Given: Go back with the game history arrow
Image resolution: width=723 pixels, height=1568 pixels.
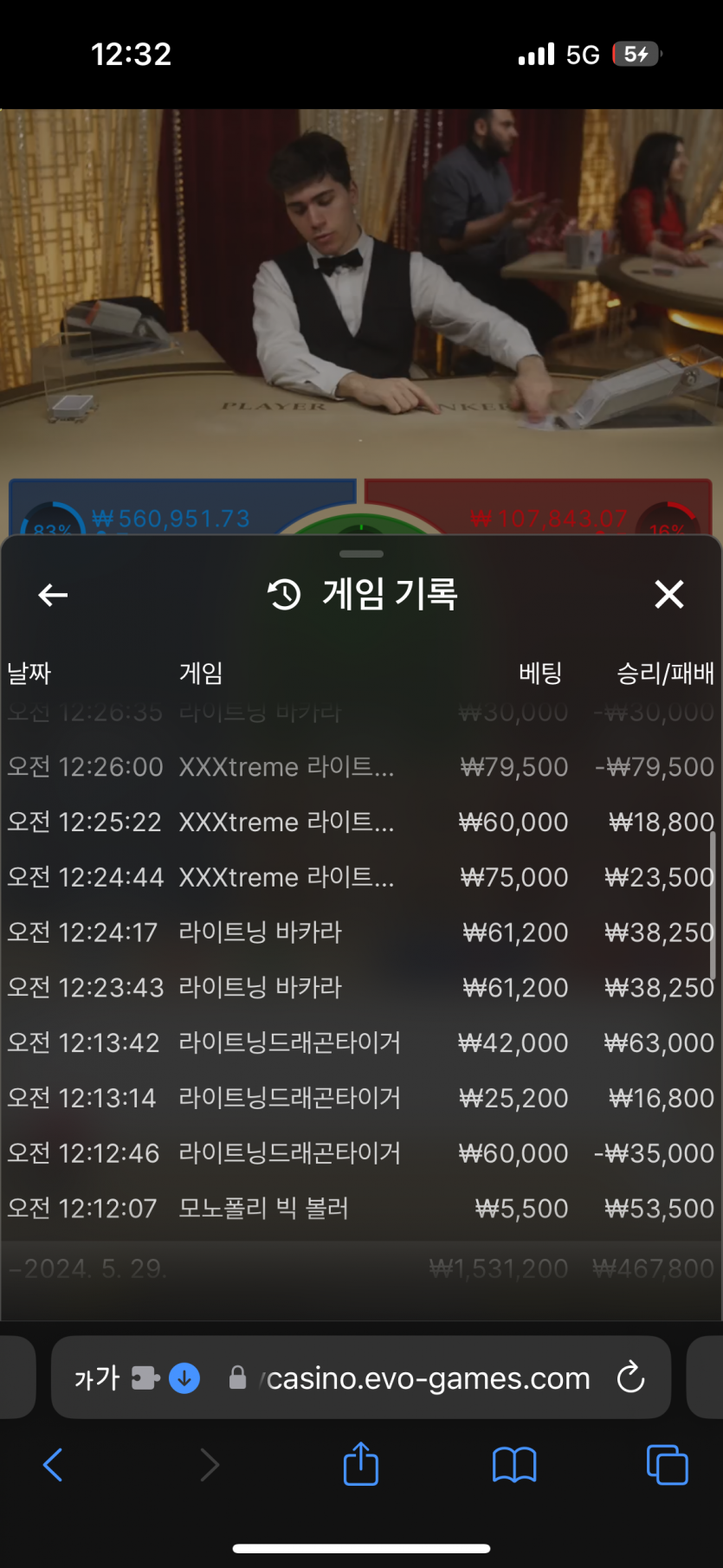Looking at the screenshot, I should tap(53, 595).
